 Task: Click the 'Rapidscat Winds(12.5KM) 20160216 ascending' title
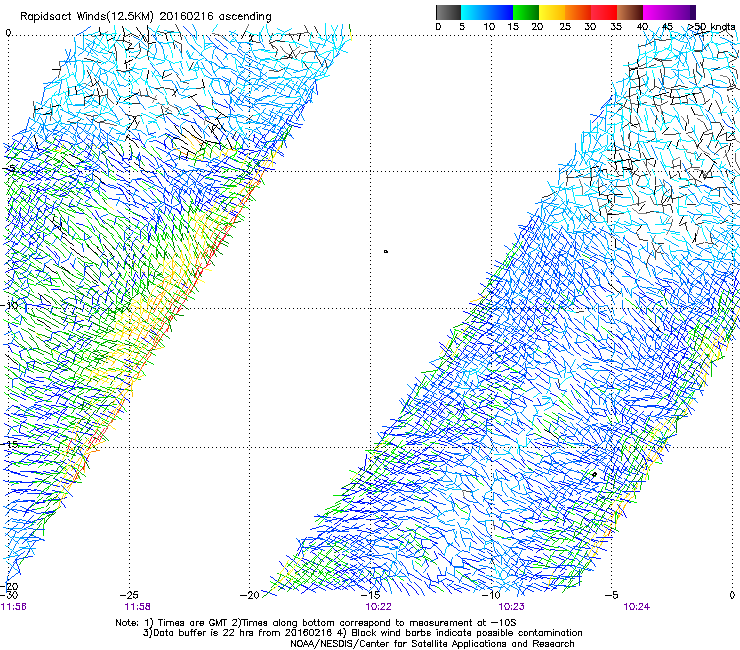[146, 17]
